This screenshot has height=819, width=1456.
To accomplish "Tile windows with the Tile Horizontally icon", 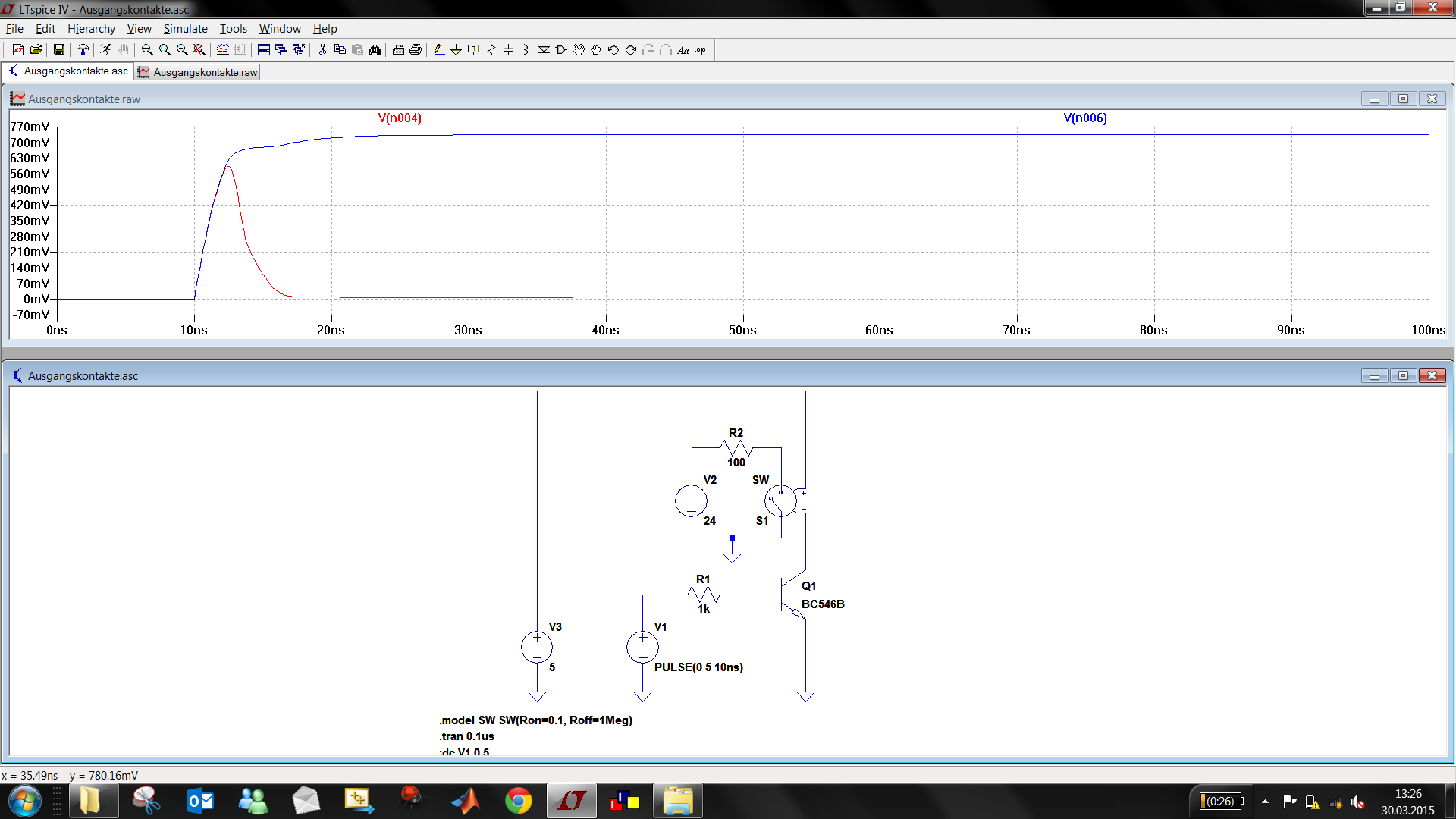I will pos(264,50).
